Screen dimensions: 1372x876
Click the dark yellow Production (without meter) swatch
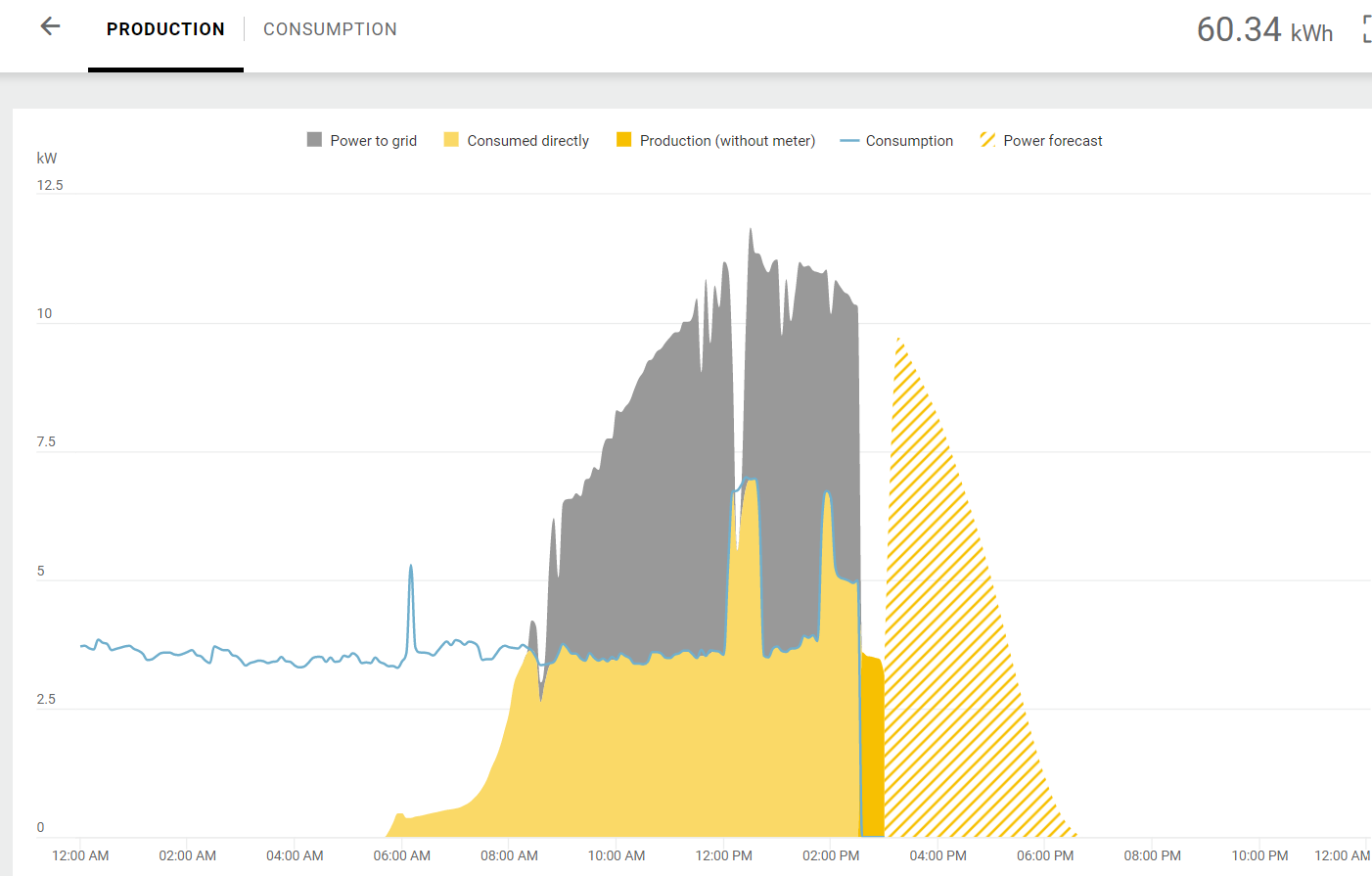click(x=623, y=140)
